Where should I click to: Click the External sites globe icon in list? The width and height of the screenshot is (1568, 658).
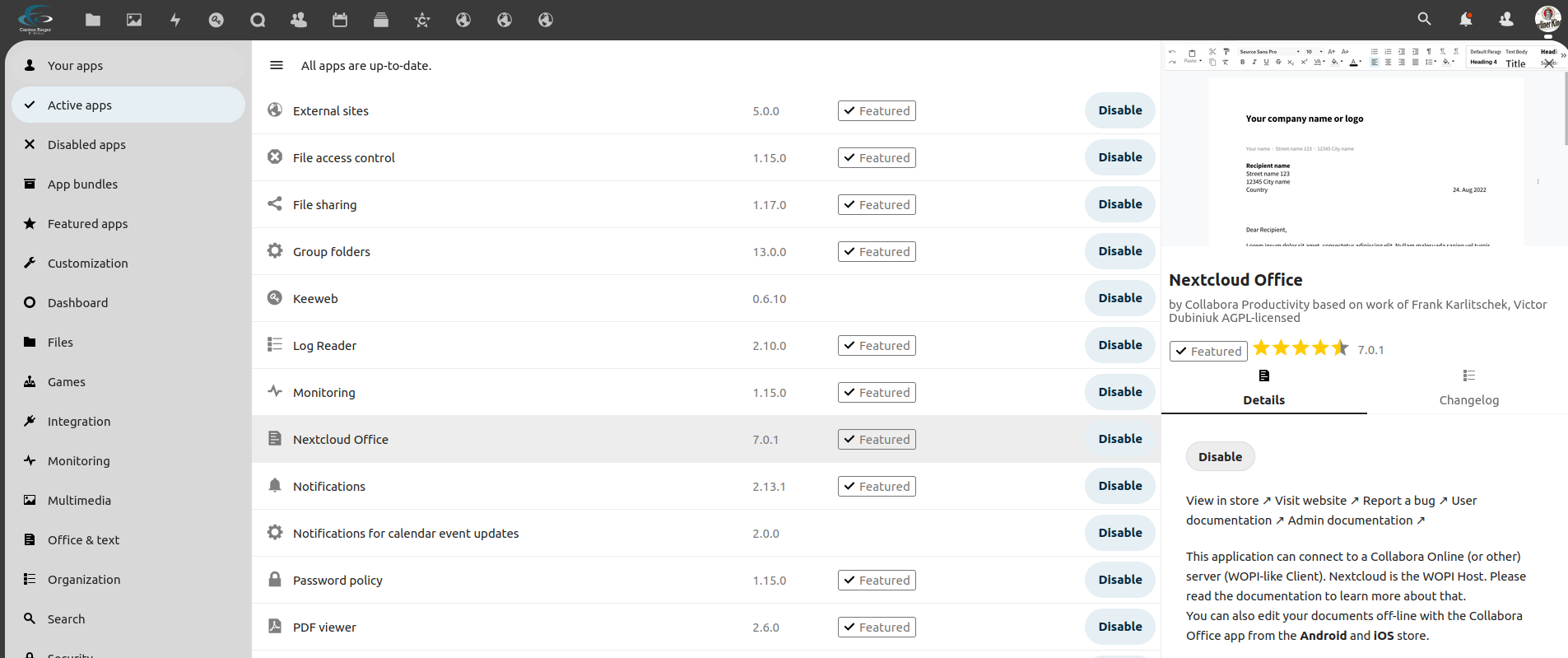pyautogui.click(x=275, y=110)
